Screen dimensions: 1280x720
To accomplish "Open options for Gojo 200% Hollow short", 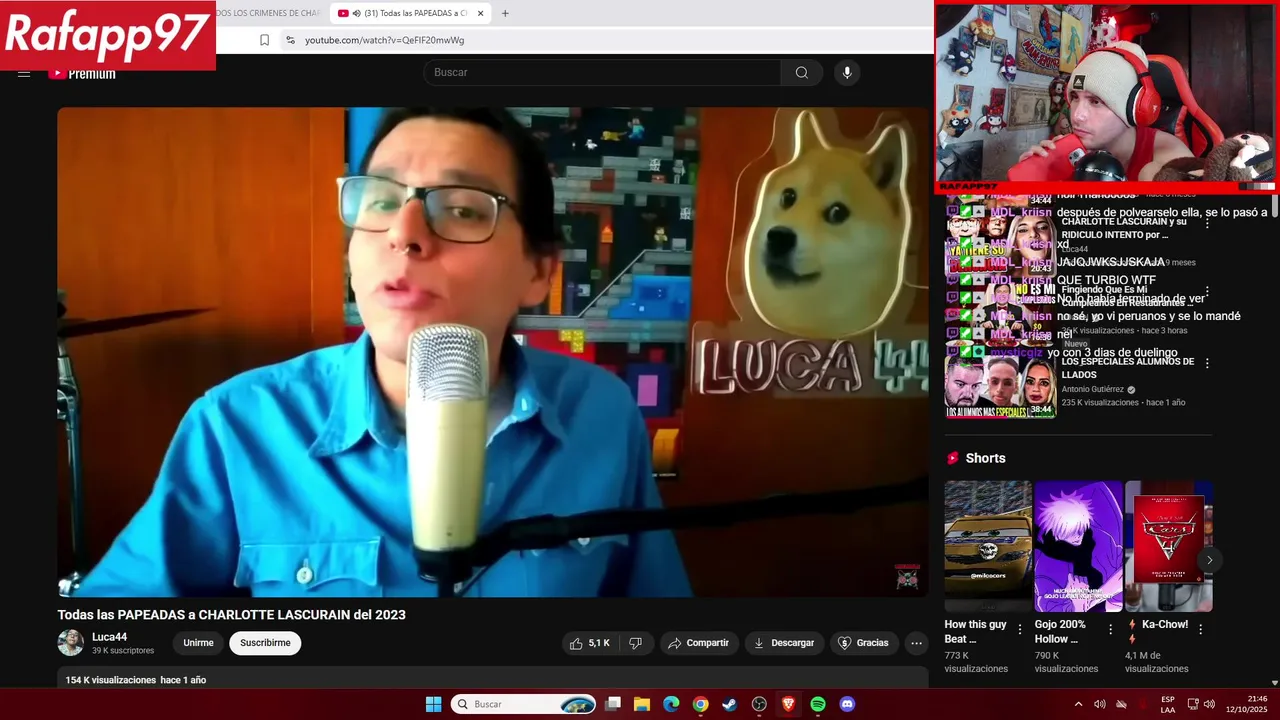I will pyautogui.click(x=1110, y=629).
